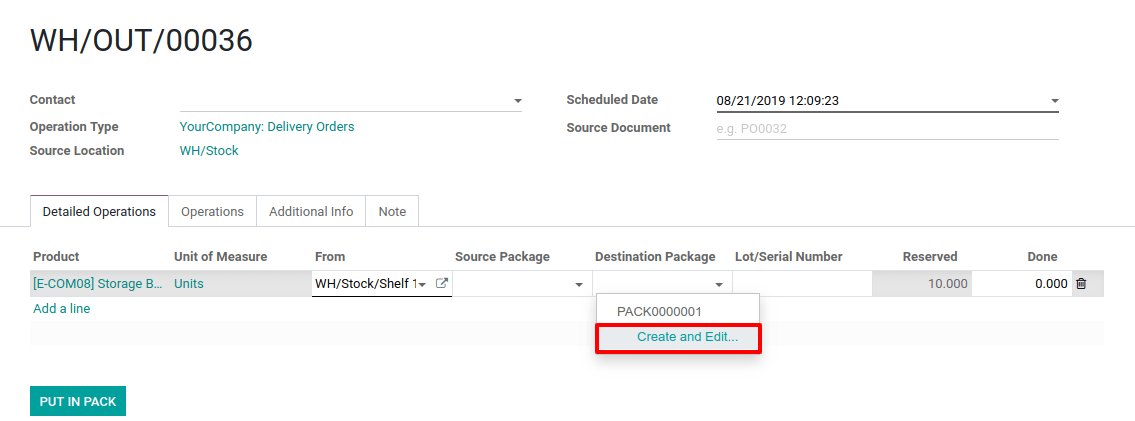Open the From location dropdown arrow
This screenshot has height=421, width=1135.
click(422, 285)
